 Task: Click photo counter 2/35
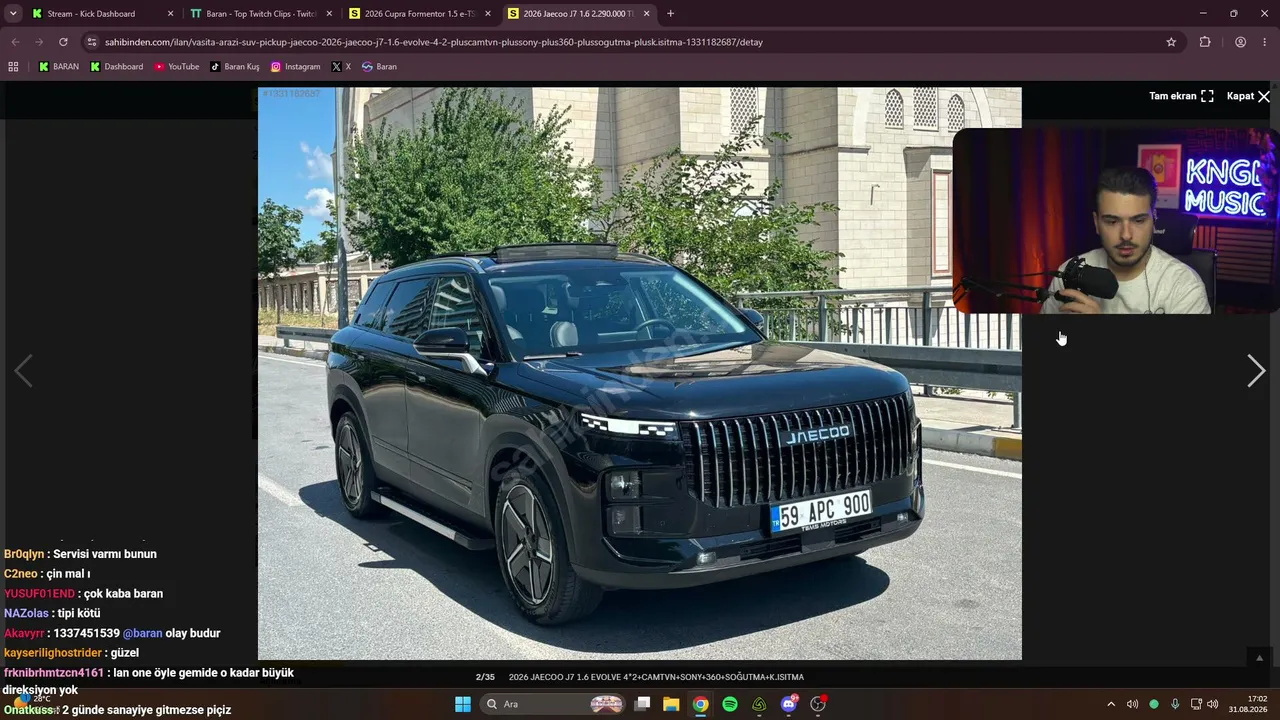[485, 677]
